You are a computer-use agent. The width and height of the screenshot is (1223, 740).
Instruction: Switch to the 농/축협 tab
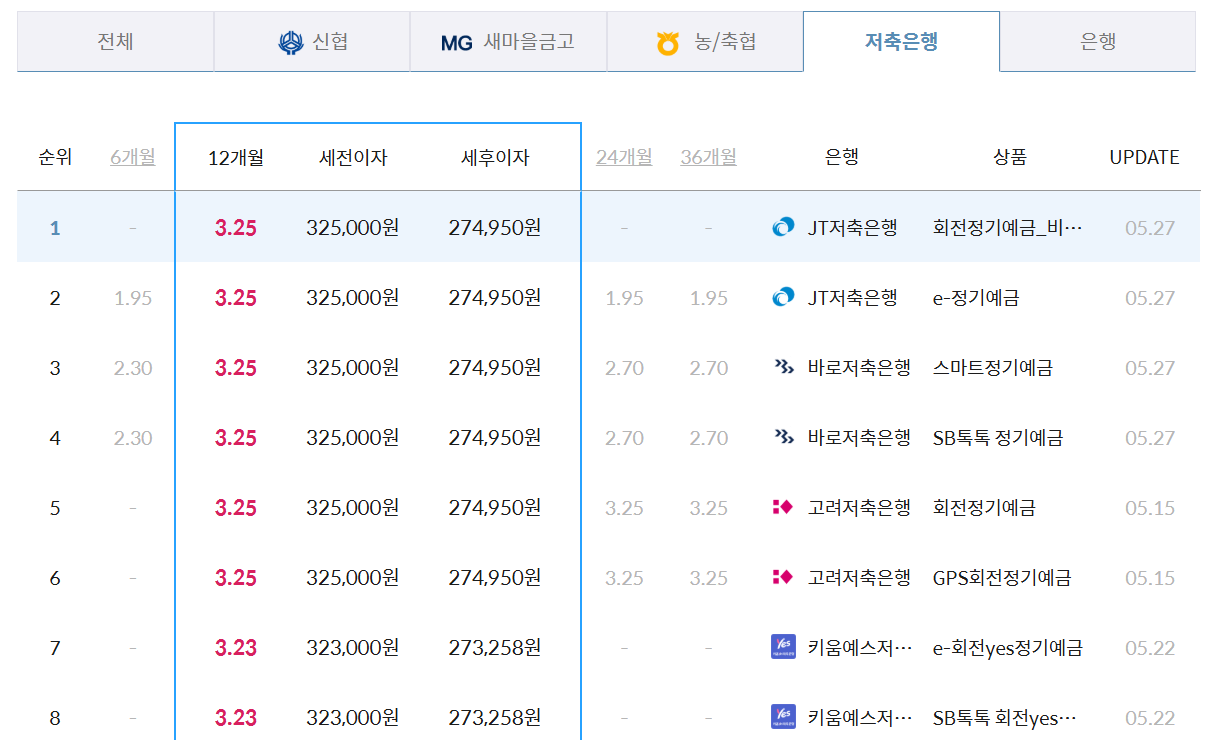[705, 42]
